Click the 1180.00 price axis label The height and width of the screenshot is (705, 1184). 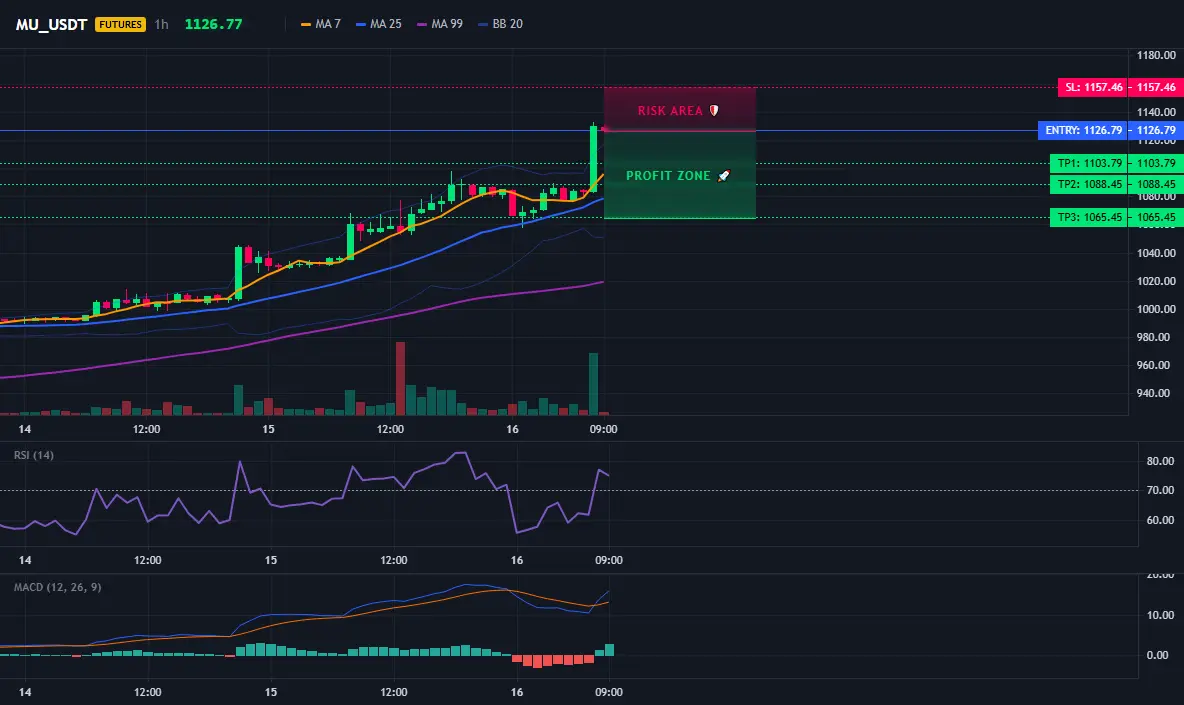coord(1156,55)
